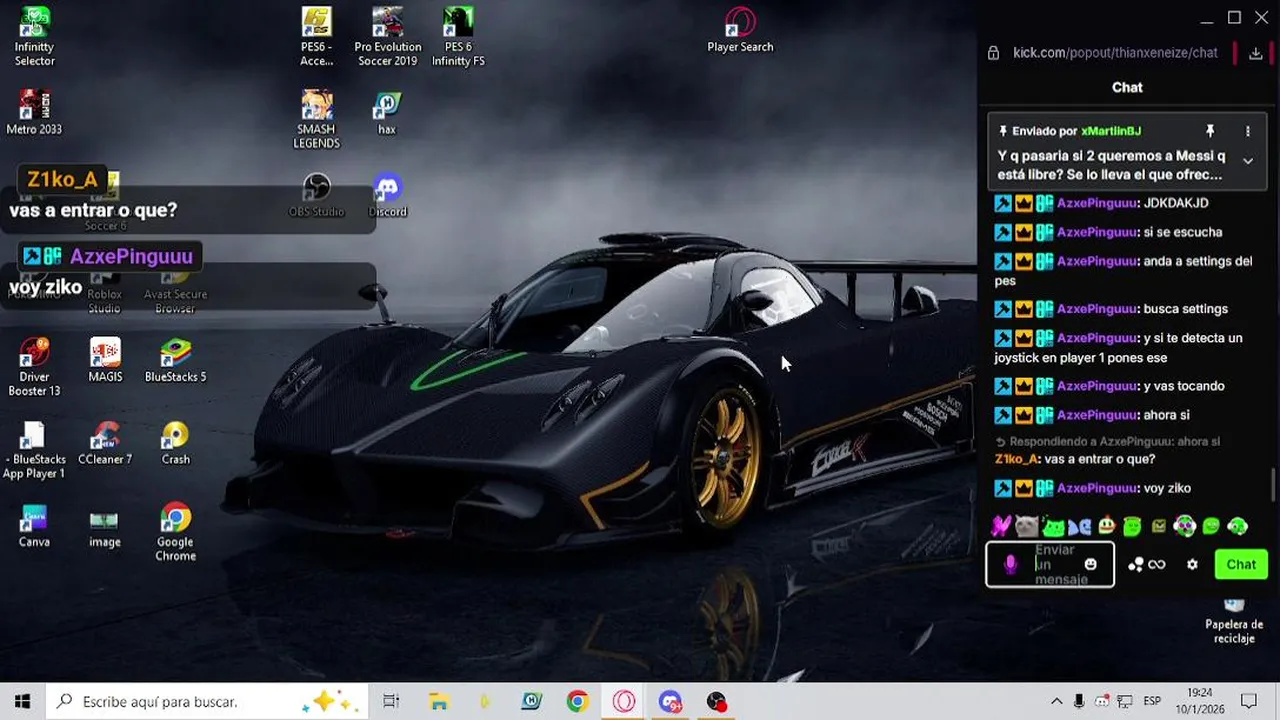Open Driver Booster 13

pos(35,366)
